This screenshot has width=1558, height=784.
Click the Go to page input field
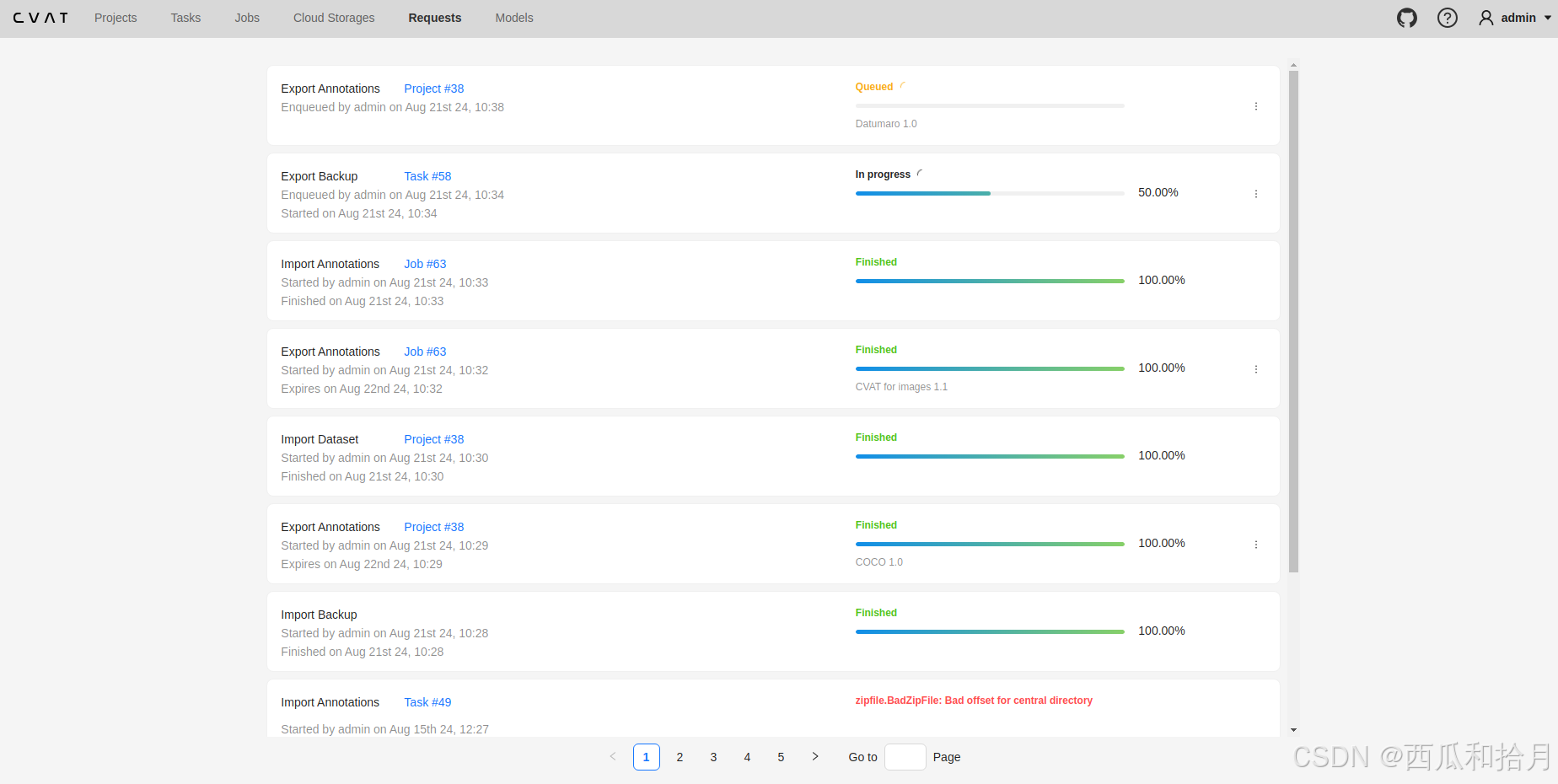(x=905, y=757)
